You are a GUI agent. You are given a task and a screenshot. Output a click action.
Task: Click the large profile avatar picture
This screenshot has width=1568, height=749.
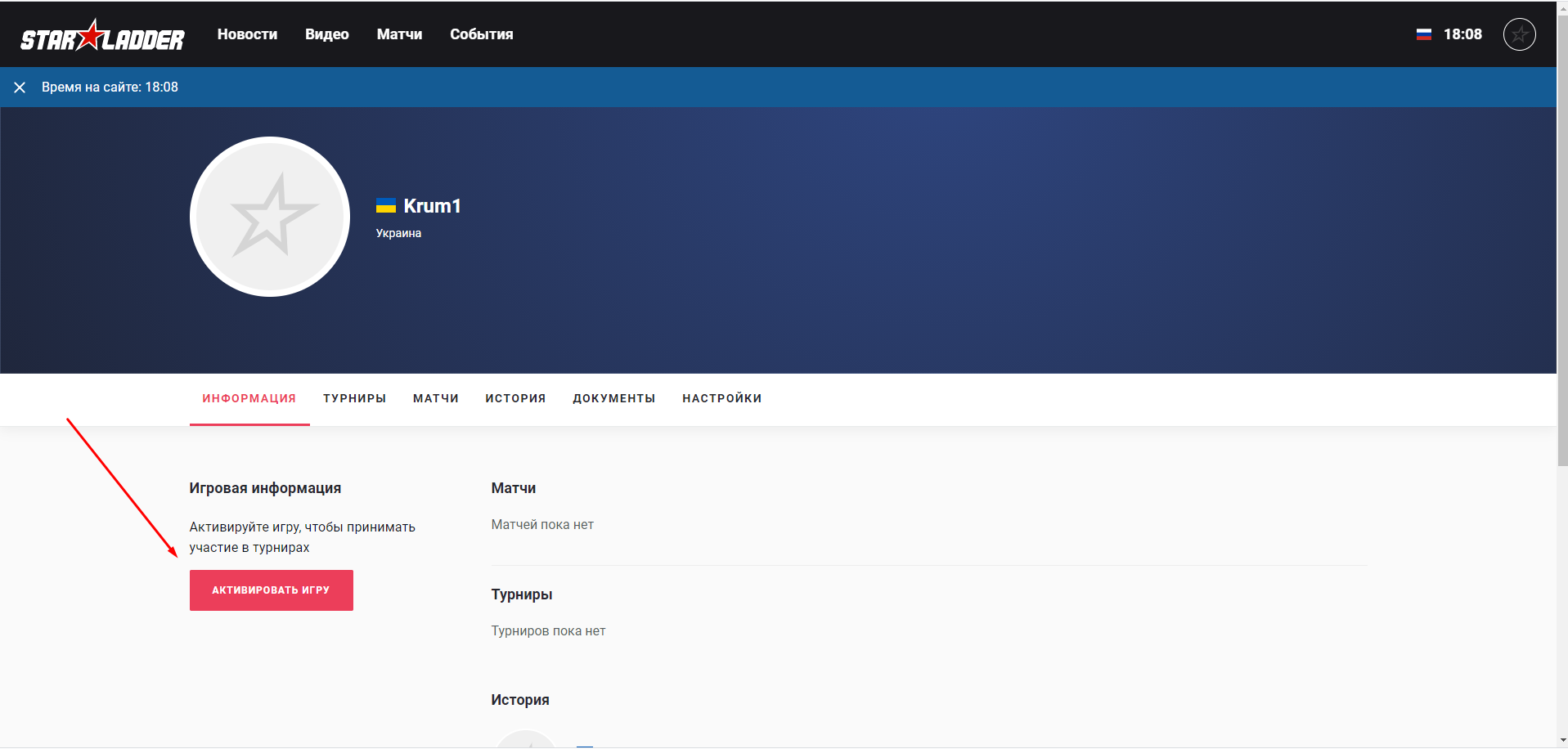(x=270, y=217)
